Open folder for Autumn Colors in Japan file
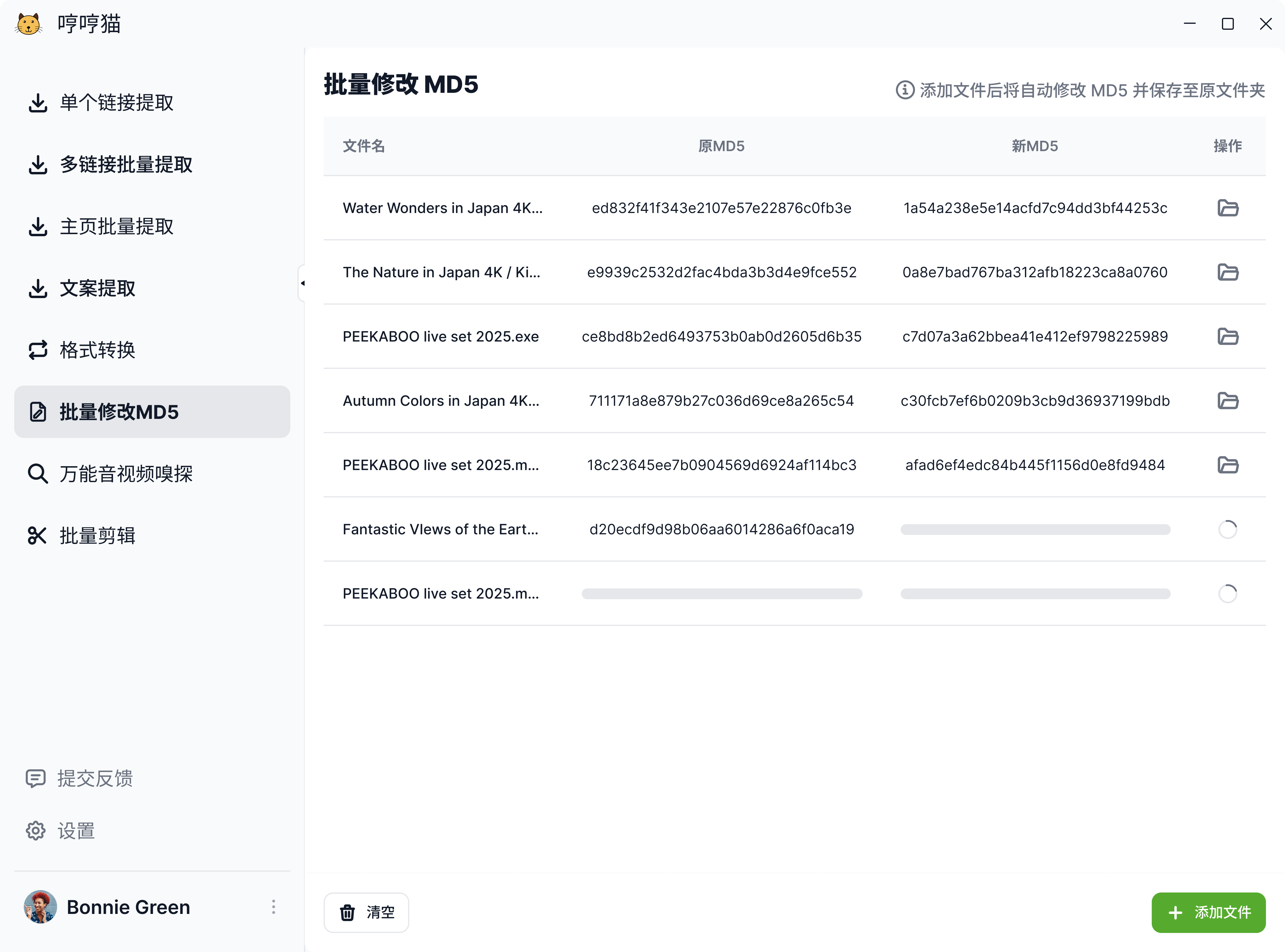Screen dimensions: 1285x952 (1228, 401)
